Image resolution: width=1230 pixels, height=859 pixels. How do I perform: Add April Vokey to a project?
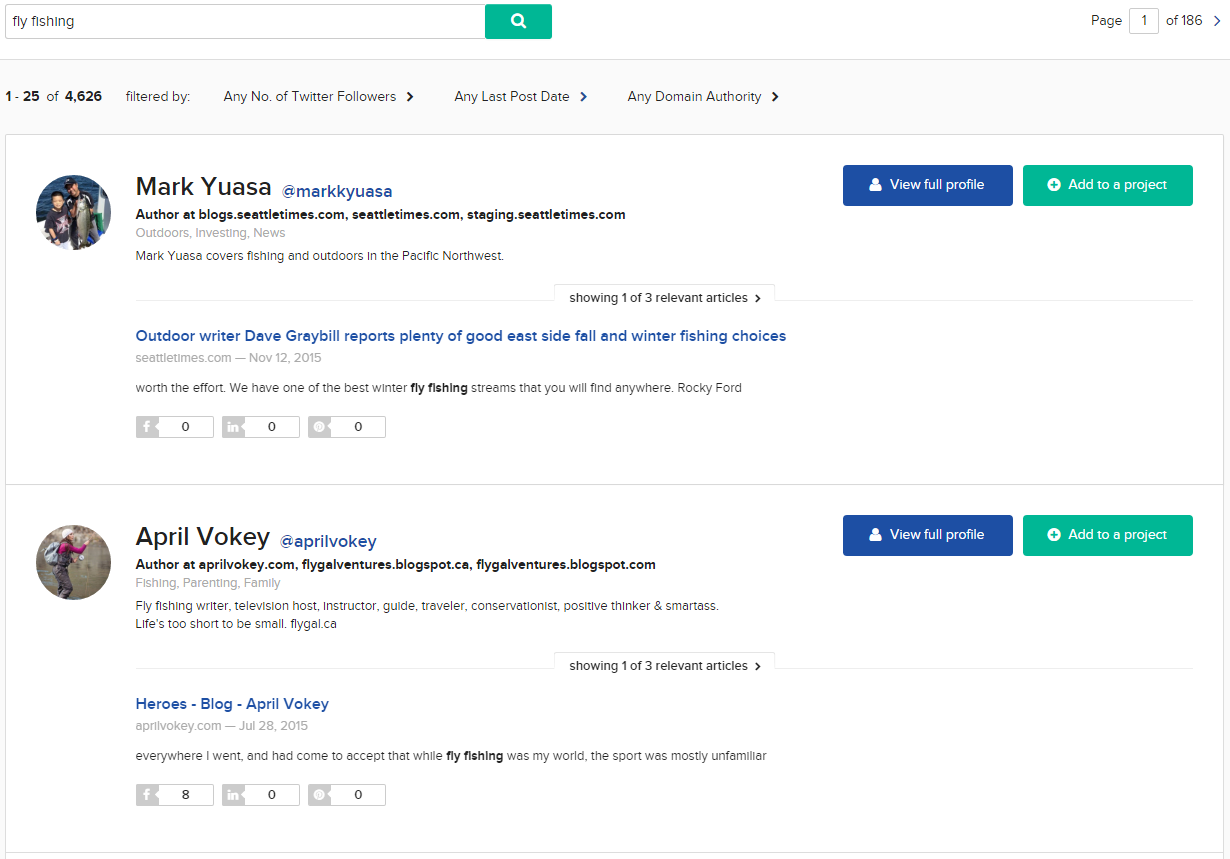pos(1107,535)
